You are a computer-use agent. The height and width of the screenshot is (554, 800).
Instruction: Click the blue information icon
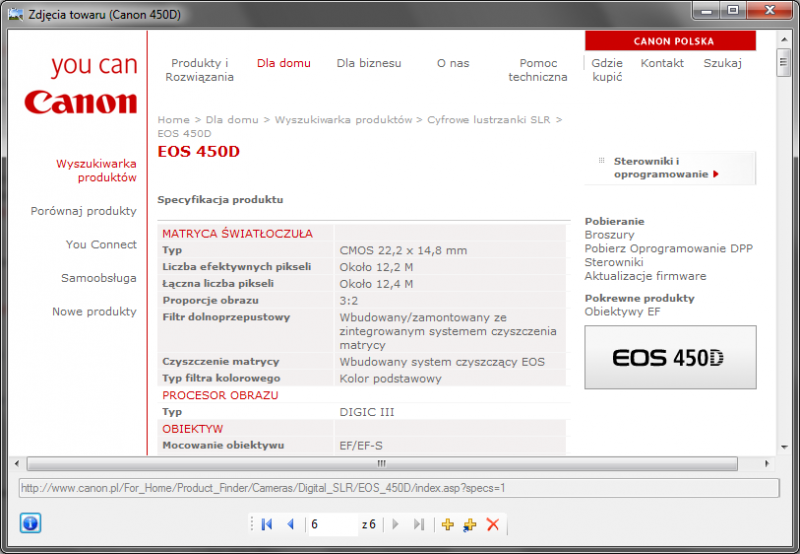[x=30, y=523]
